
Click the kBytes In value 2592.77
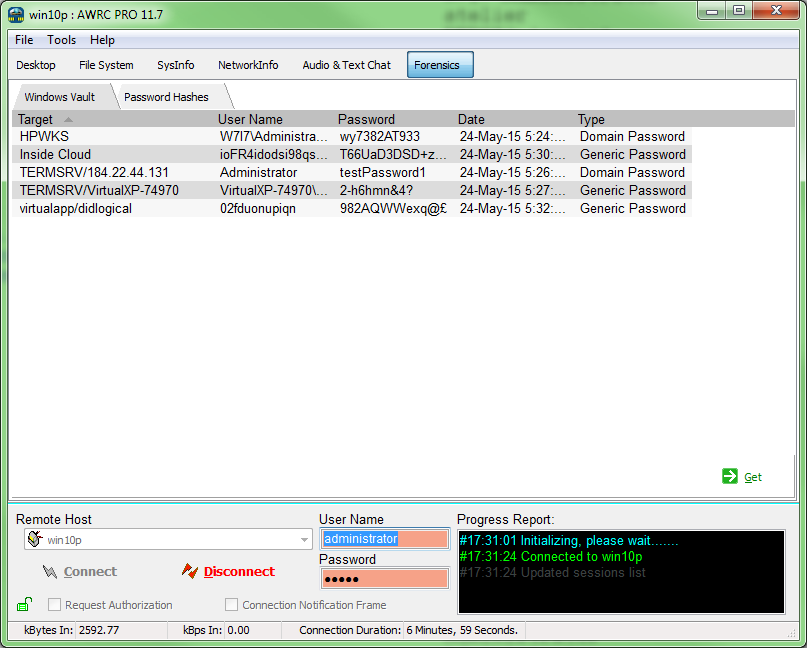[99, 630]
